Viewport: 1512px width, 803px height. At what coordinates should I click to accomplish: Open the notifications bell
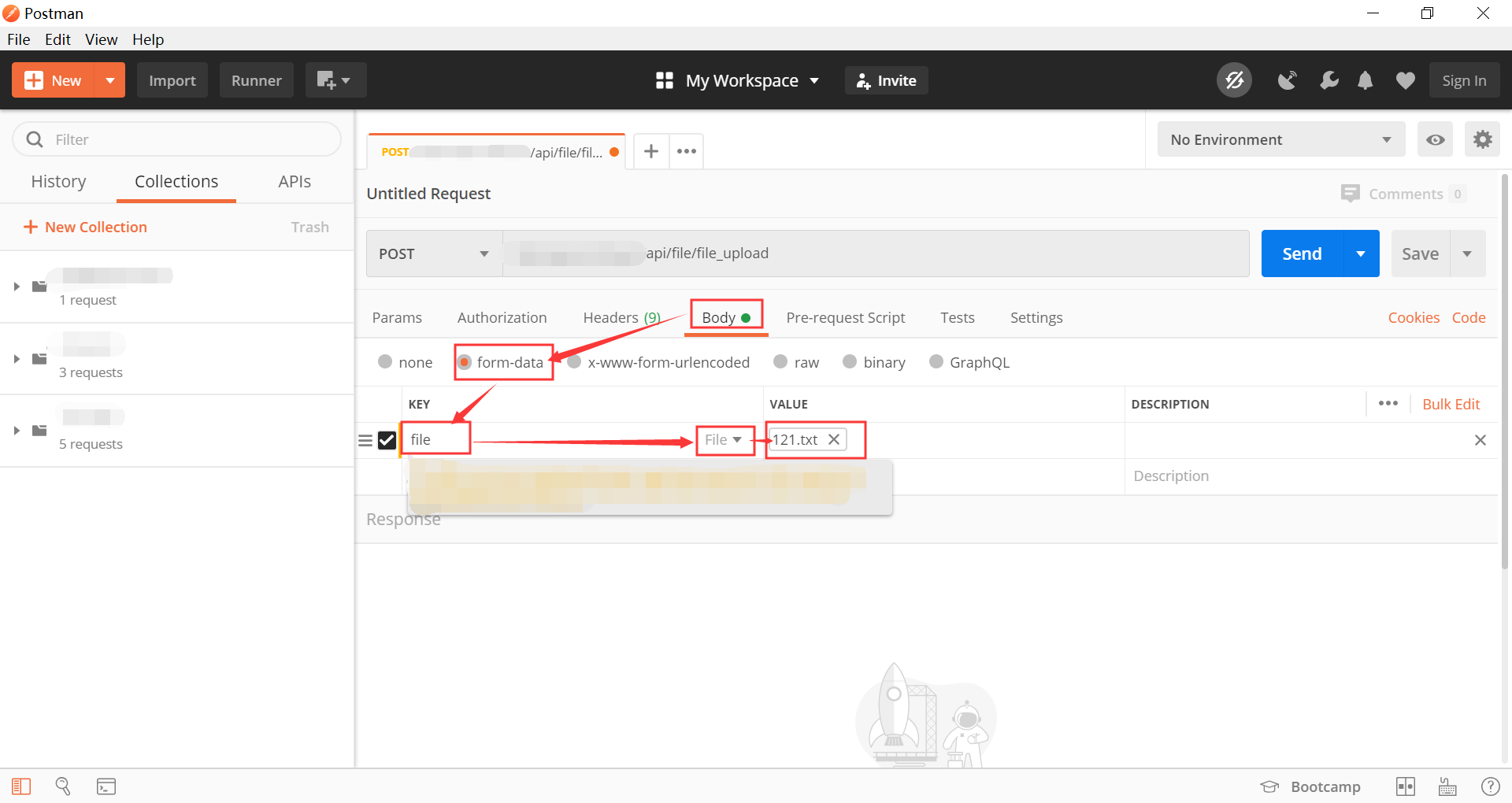point(1366,80)
